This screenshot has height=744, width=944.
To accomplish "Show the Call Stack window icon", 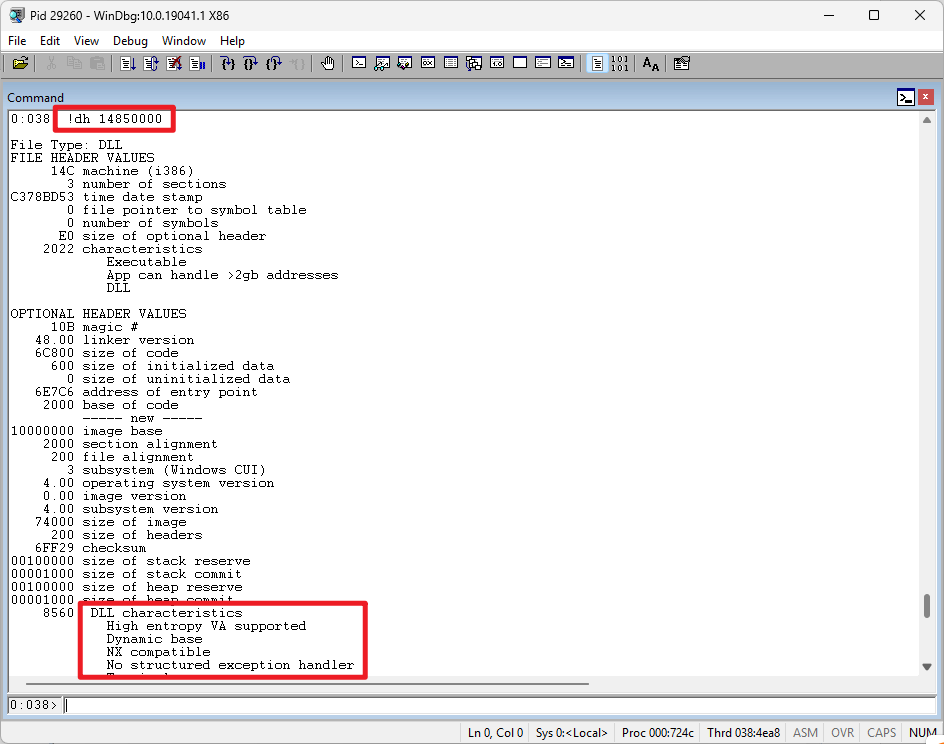I will [474, 63].
